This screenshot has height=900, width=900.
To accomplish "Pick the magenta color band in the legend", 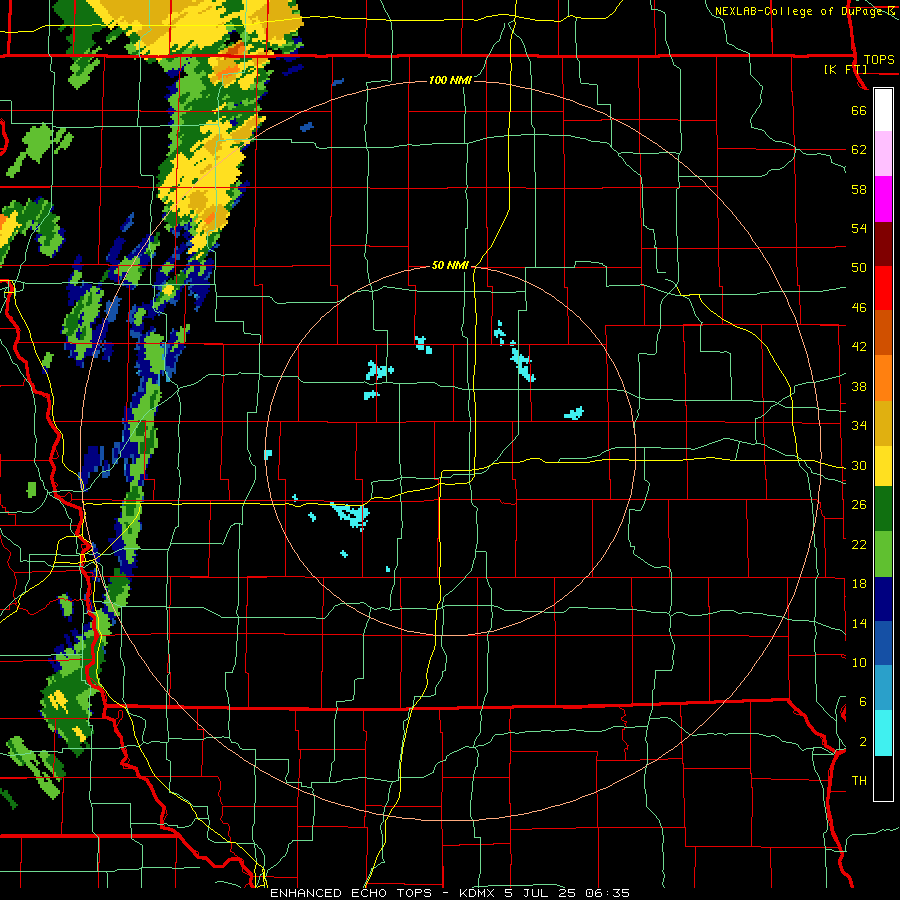I will (883, 199).
